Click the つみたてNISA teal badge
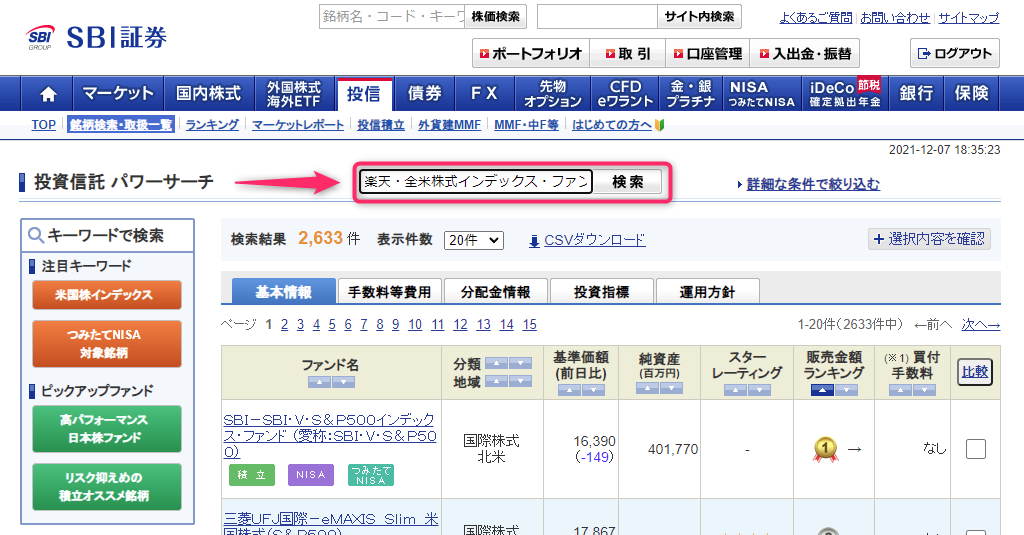This screenshot has height=535, width=1024. pyautogui.click(x=370, y=475)
